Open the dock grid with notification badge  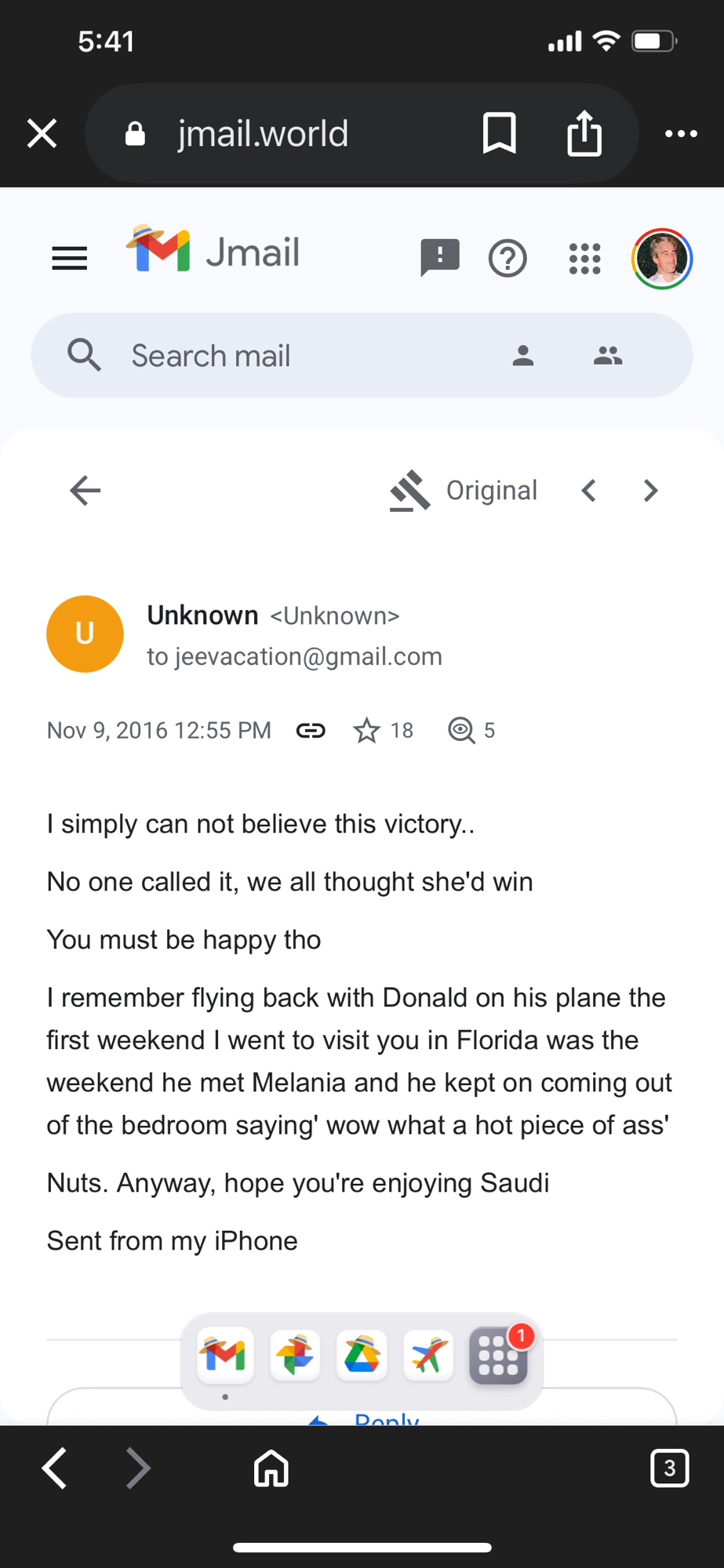pos(498,1356)
